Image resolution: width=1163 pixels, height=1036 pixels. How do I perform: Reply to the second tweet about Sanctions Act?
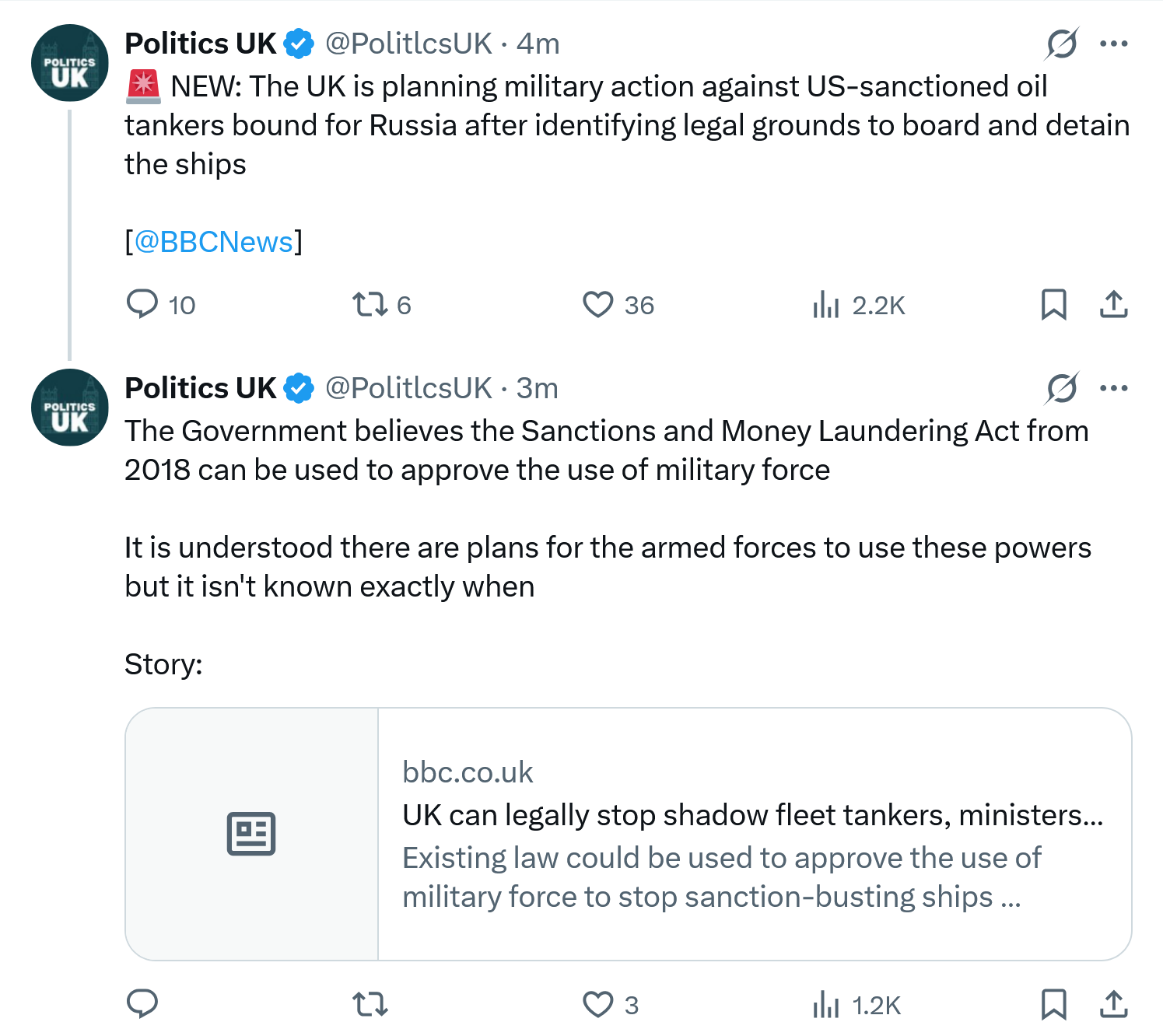click(x=142, y=1004)
